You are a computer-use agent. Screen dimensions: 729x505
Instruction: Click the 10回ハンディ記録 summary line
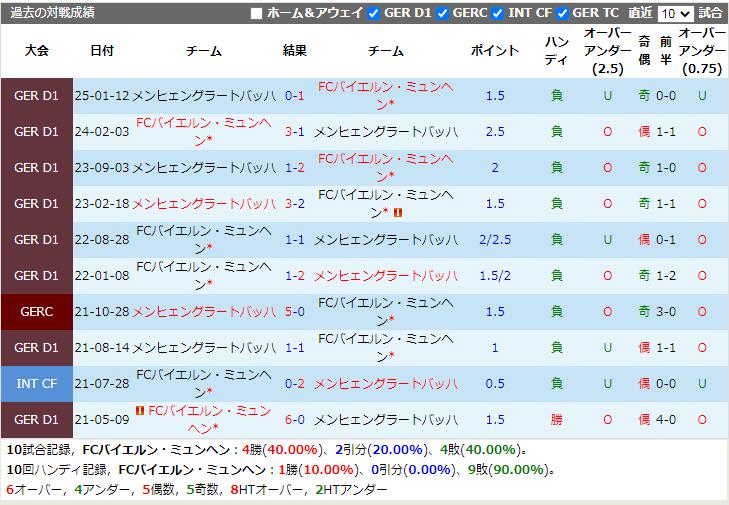pos(281,470)
